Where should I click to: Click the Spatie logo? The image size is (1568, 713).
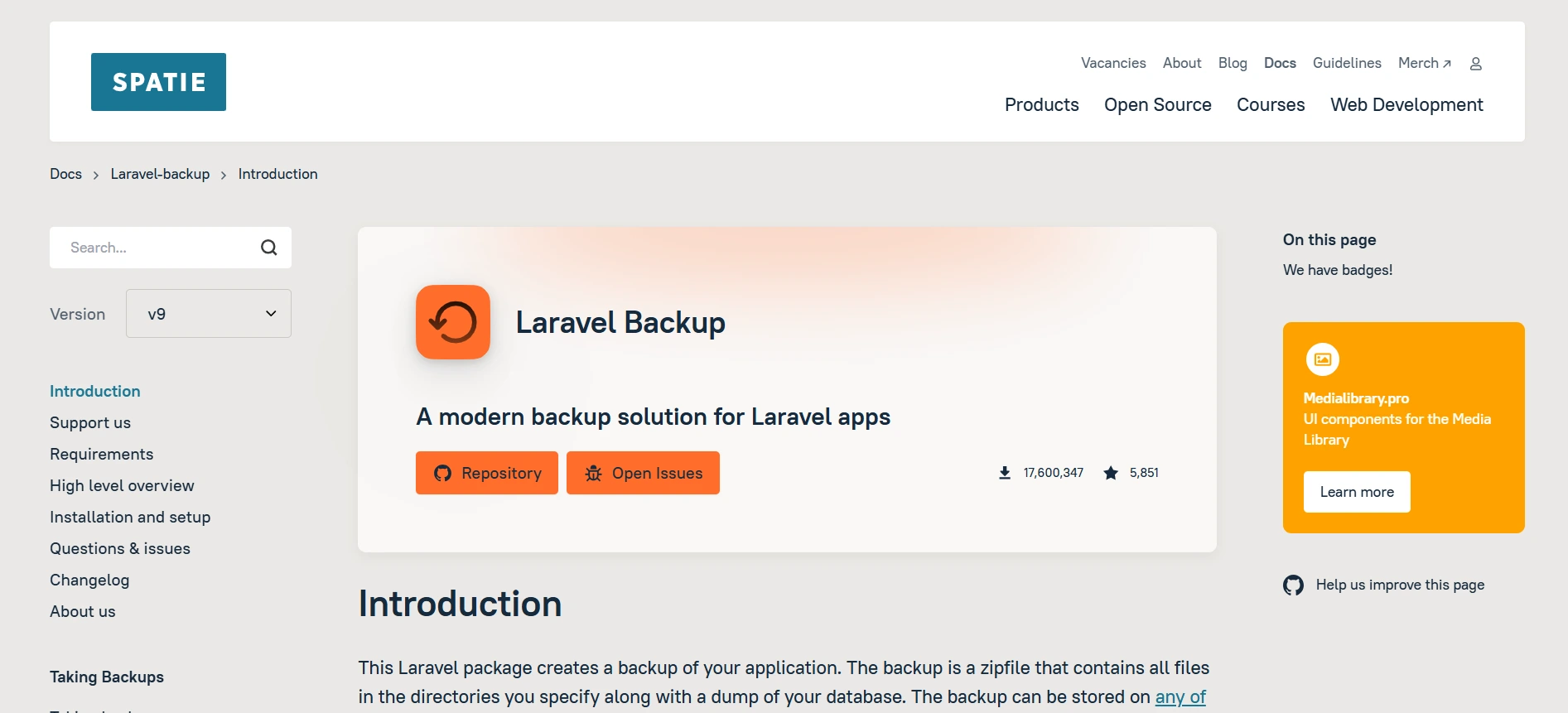pos(158,82)
